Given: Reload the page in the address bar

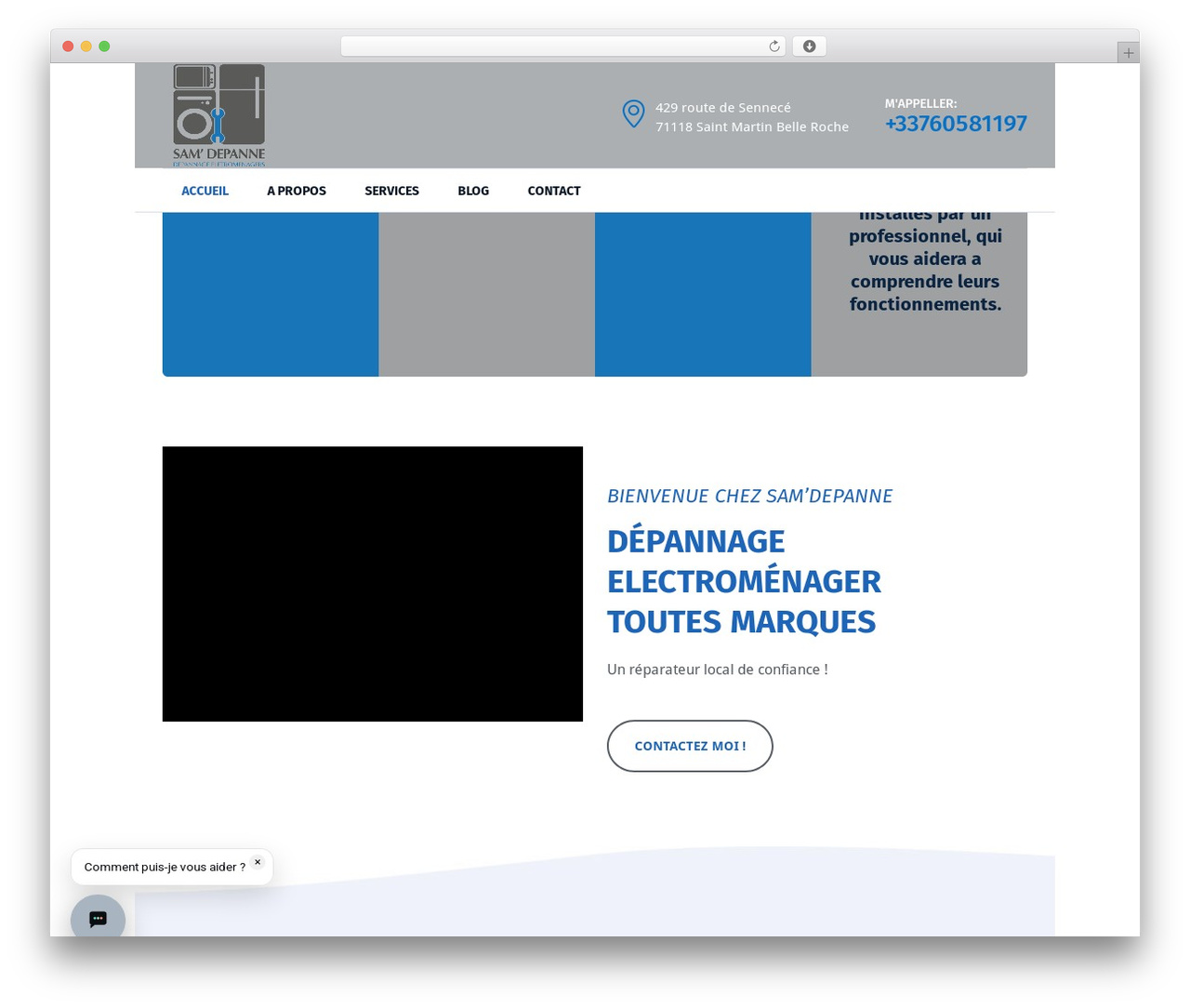Looking at the screenshot, I should pos(773,46).
